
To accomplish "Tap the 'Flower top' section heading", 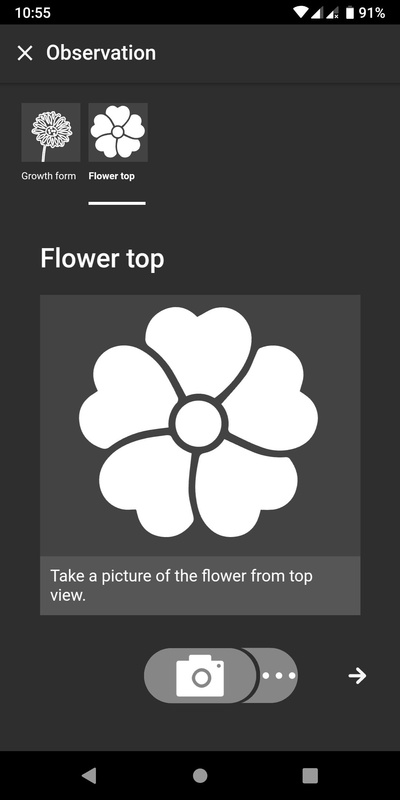I will pos(102,258).
